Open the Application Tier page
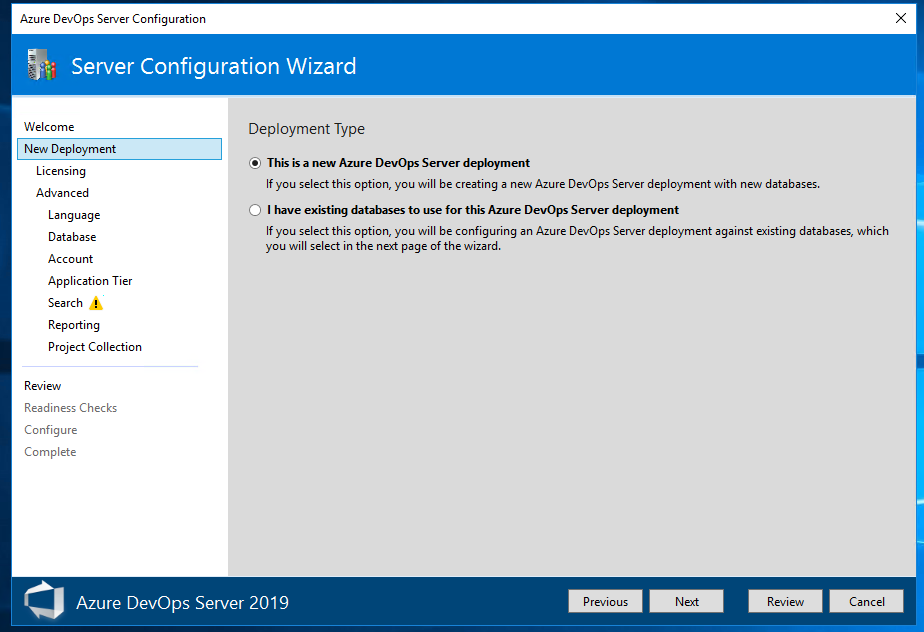924x632 pixels. [x=90, y=281]
